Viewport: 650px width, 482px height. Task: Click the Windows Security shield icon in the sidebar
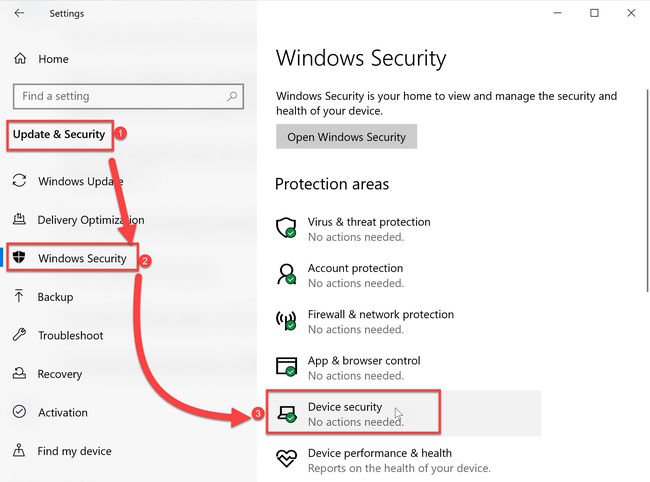click(20, 258)
